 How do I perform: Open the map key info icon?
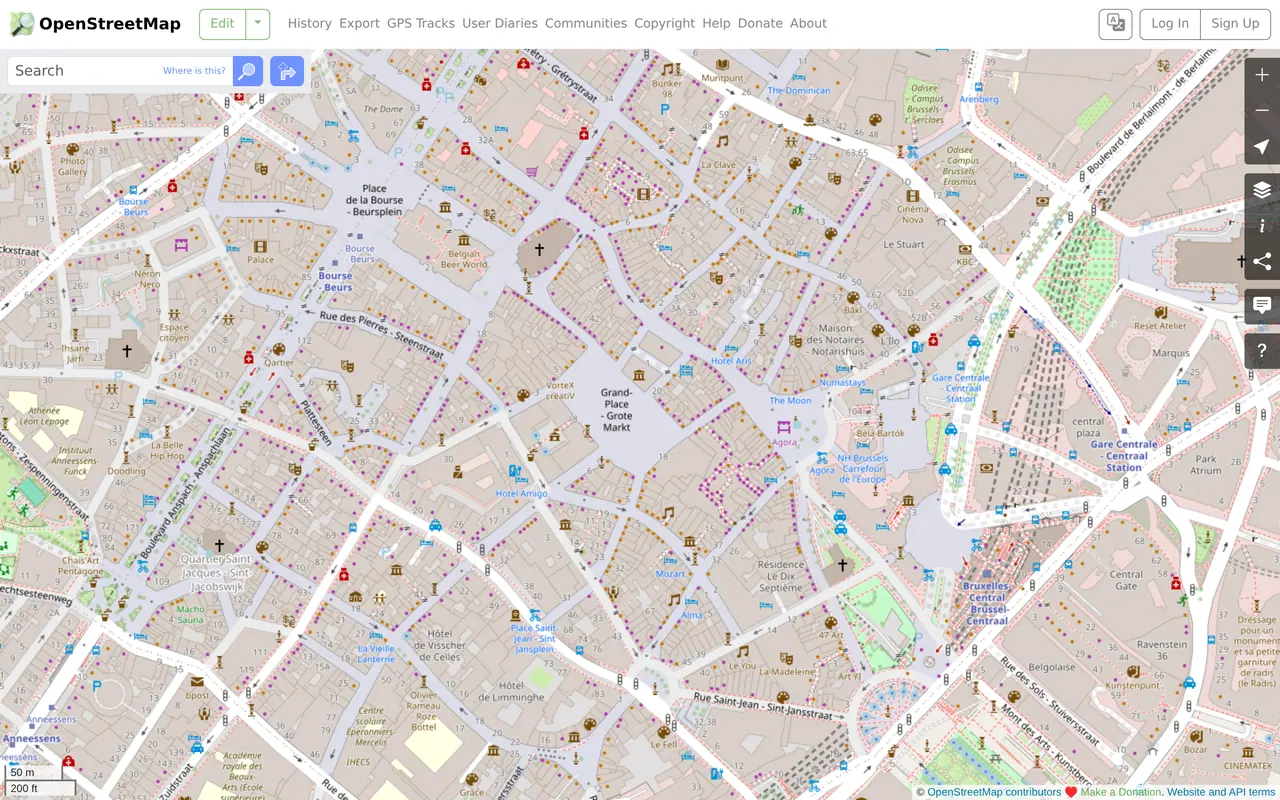click(1262, 226)
